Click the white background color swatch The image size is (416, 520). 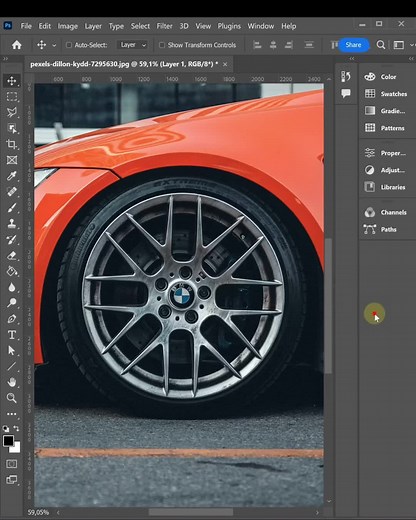(x=16, y=448)
